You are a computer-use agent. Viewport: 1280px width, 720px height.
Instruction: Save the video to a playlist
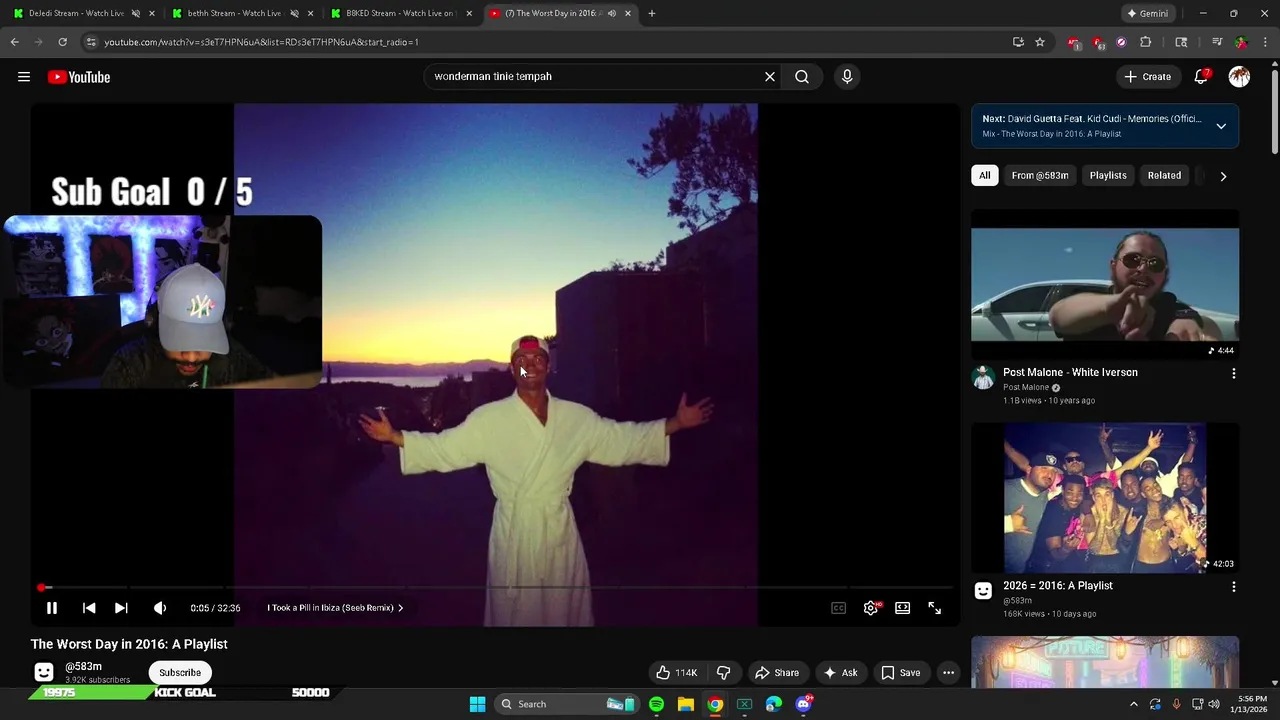(x=901, y=673)
